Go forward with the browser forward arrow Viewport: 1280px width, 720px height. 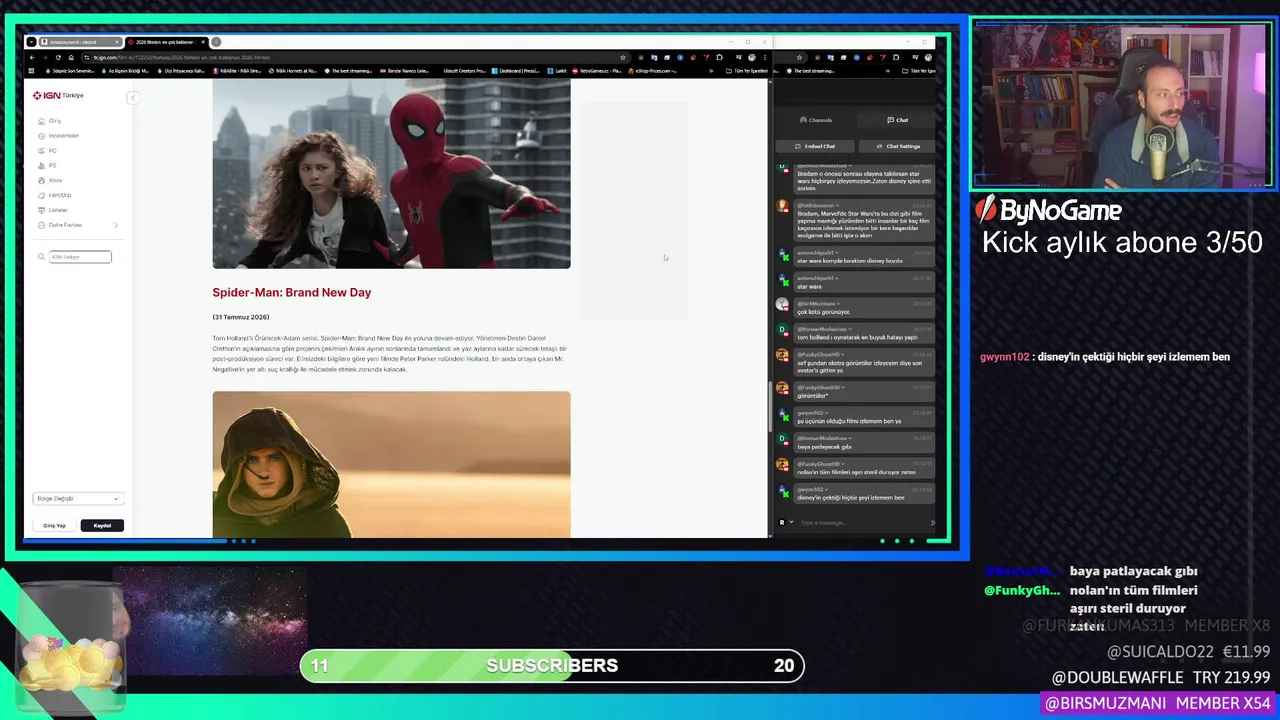(45, 57)
